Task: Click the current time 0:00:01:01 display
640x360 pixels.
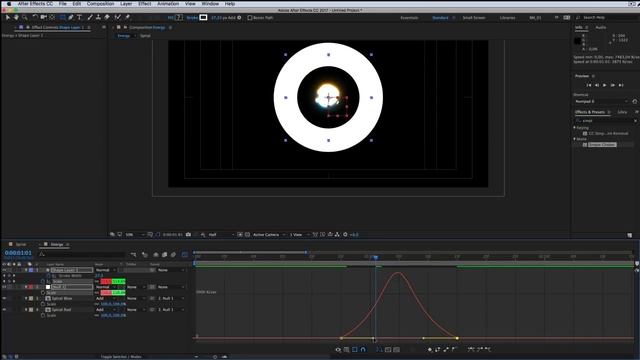Action: (18, 253)
